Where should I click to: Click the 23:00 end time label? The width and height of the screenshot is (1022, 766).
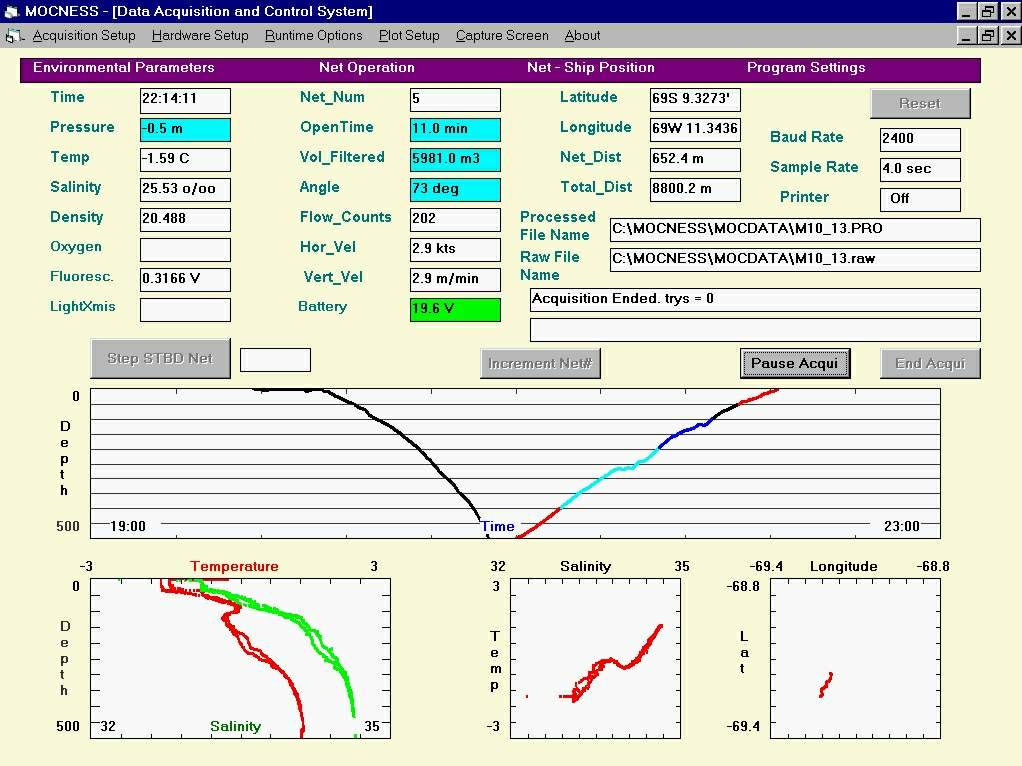tap(901, 526)
